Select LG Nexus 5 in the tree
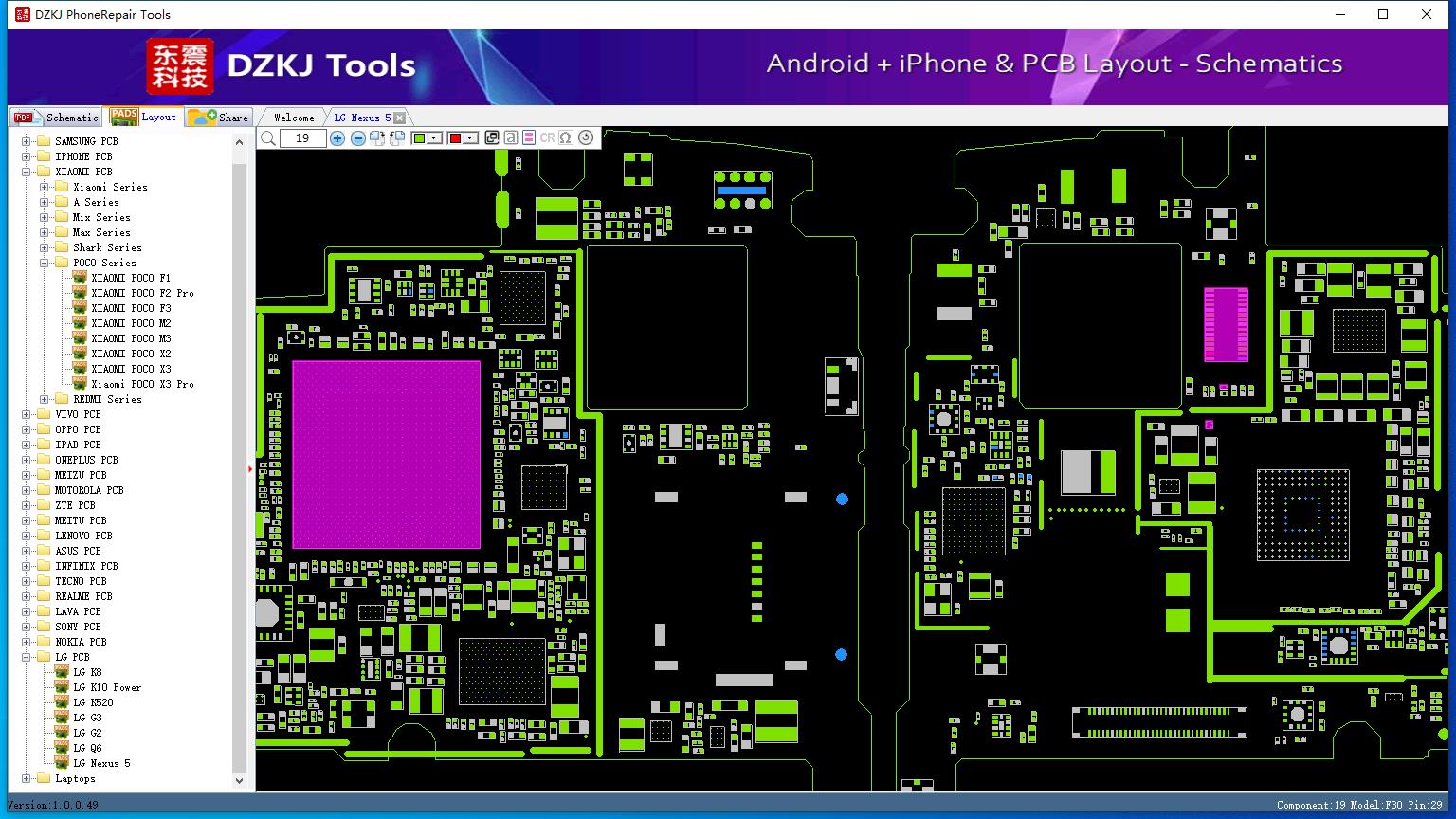The width and height of the screenshot is (1456, 819). click(101, 763)
